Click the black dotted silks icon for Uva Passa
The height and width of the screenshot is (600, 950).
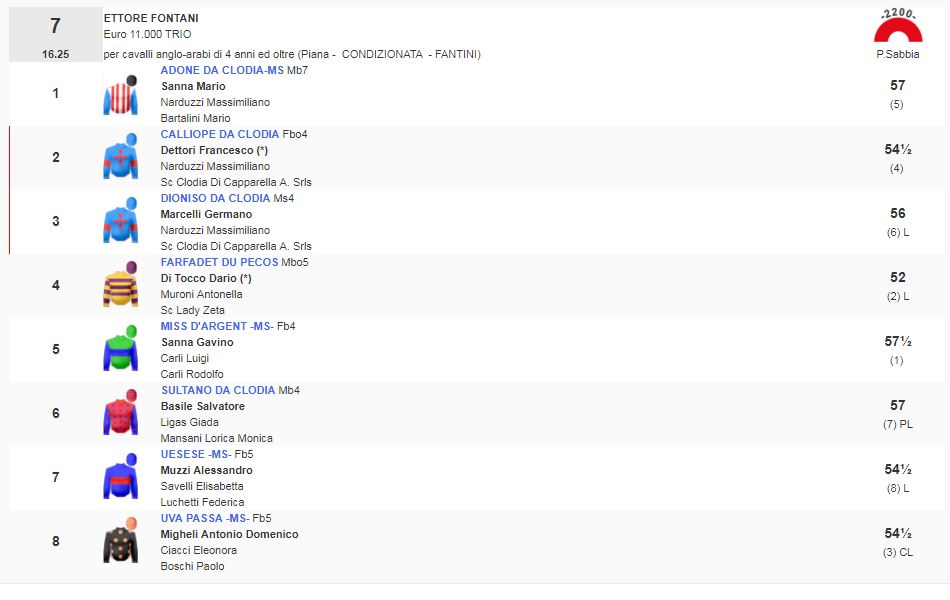point(120,542)
